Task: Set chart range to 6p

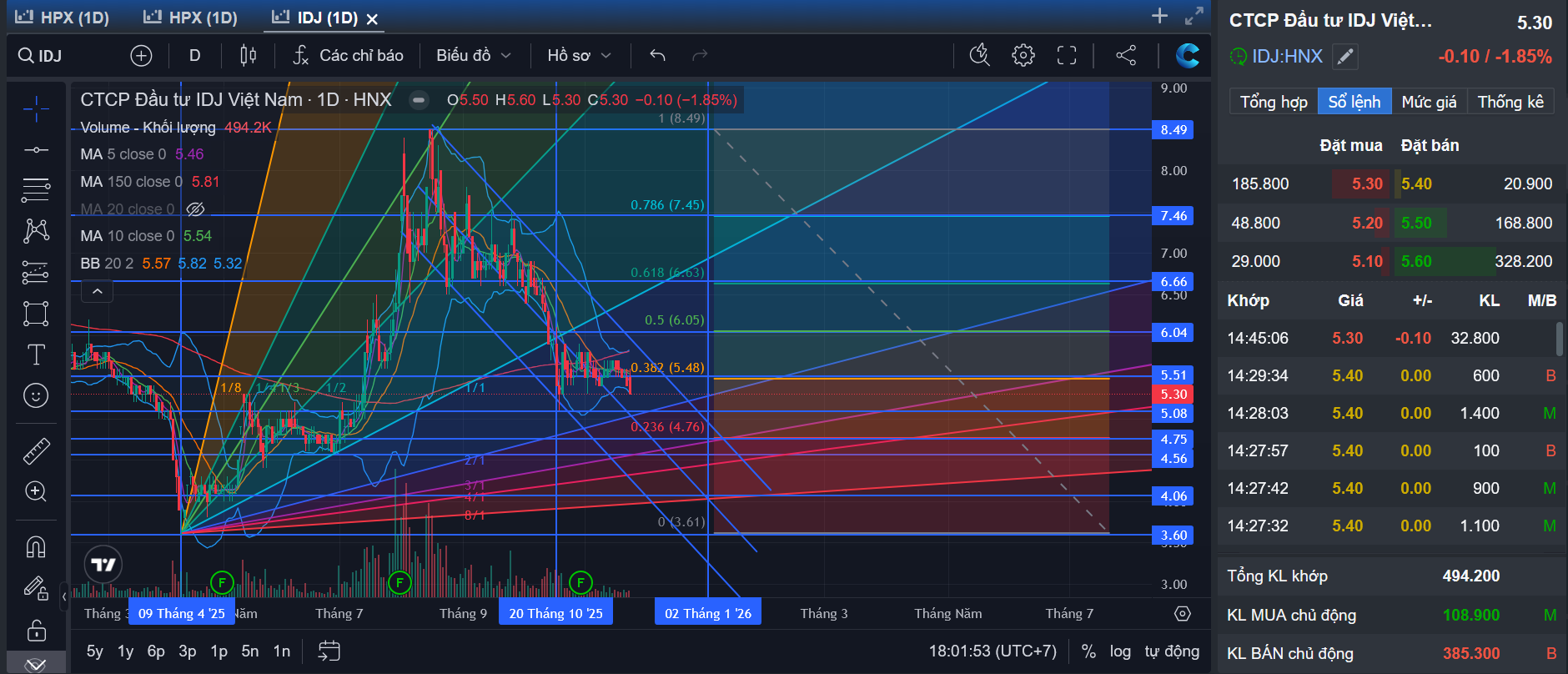Action: coord(156,651)
